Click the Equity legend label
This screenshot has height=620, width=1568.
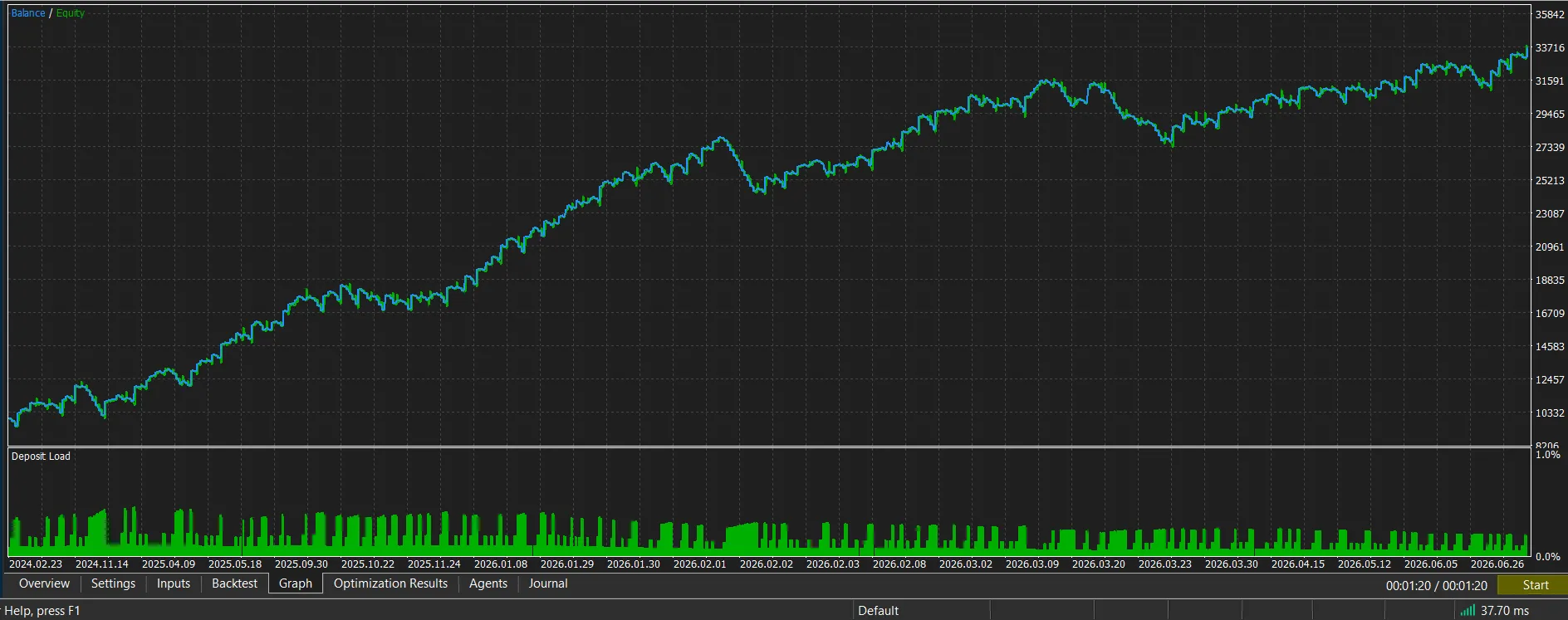coord(71,13)
